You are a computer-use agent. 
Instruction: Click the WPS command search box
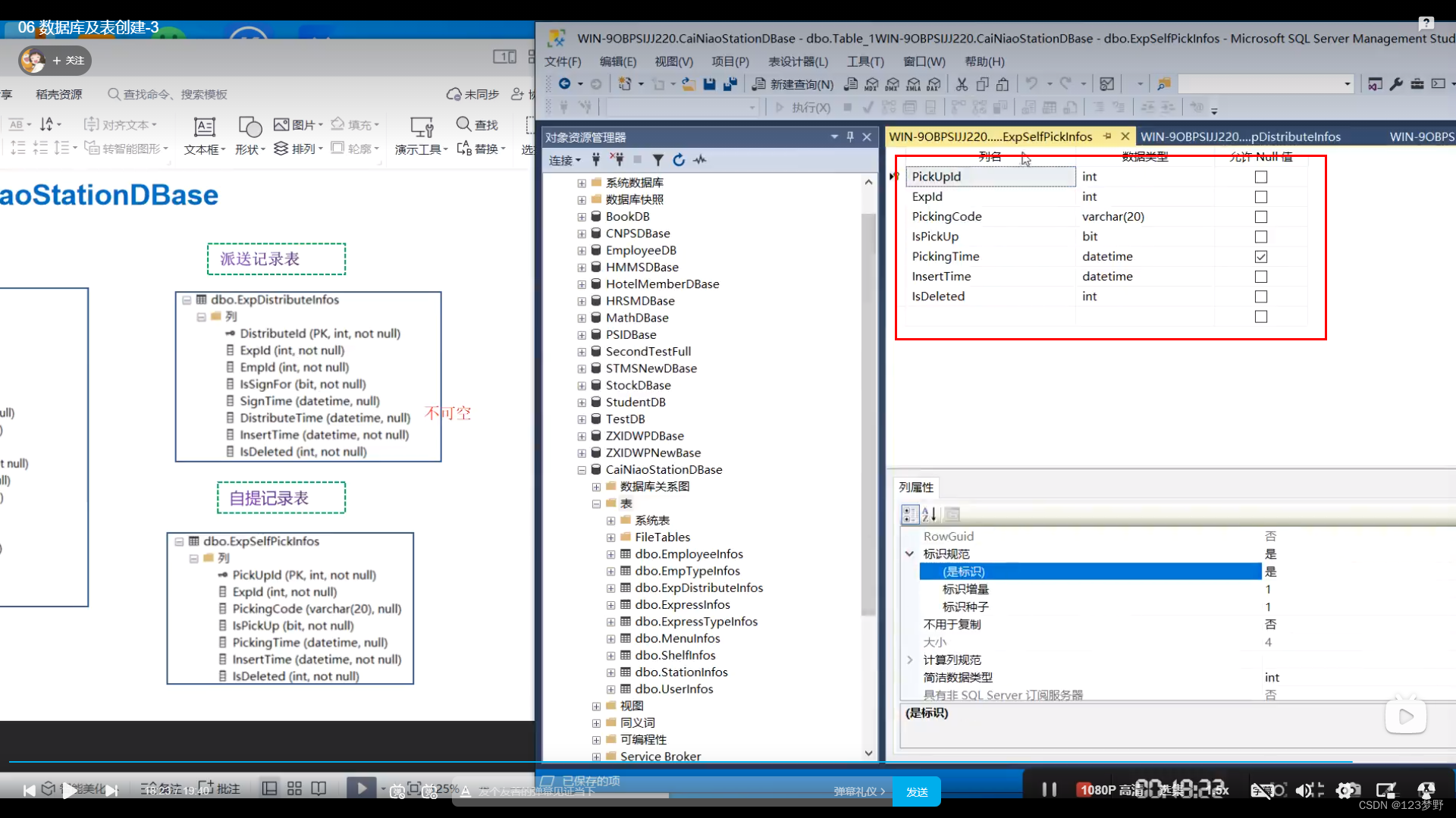(168, 94)
